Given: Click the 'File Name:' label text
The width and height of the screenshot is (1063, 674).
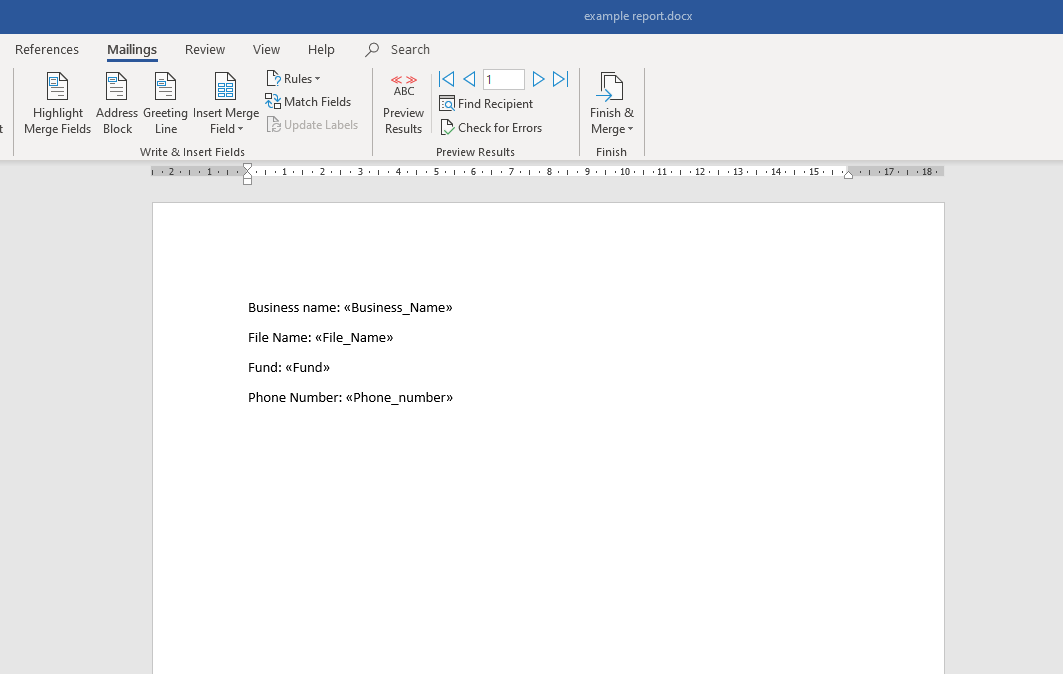Looking at the screenshot, I should (x=280, y=338).
